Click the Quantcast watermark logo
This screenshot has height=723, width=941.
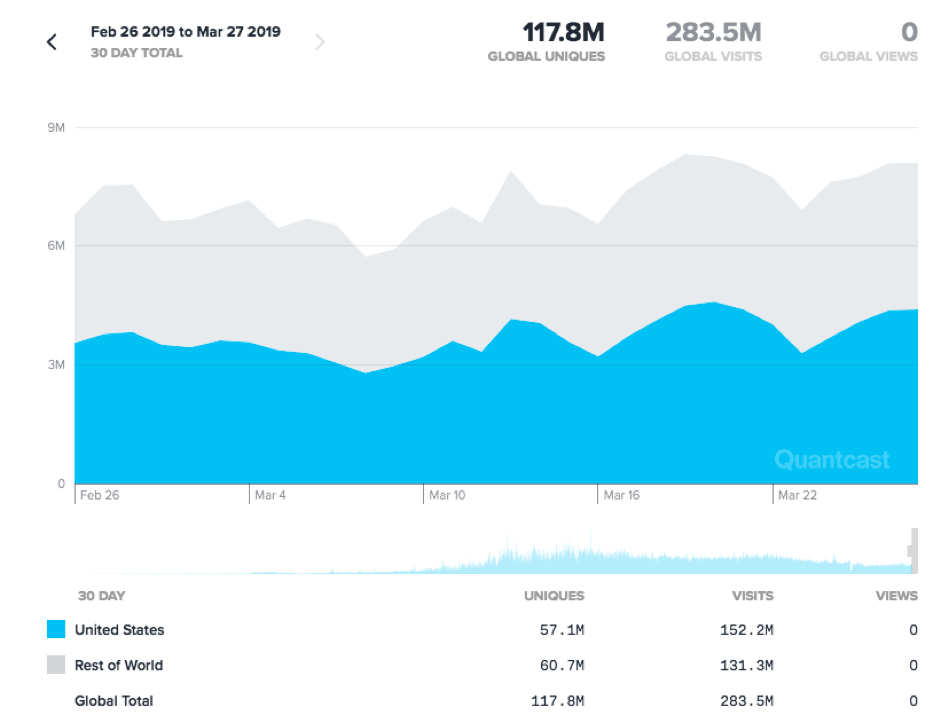point(833,459)
